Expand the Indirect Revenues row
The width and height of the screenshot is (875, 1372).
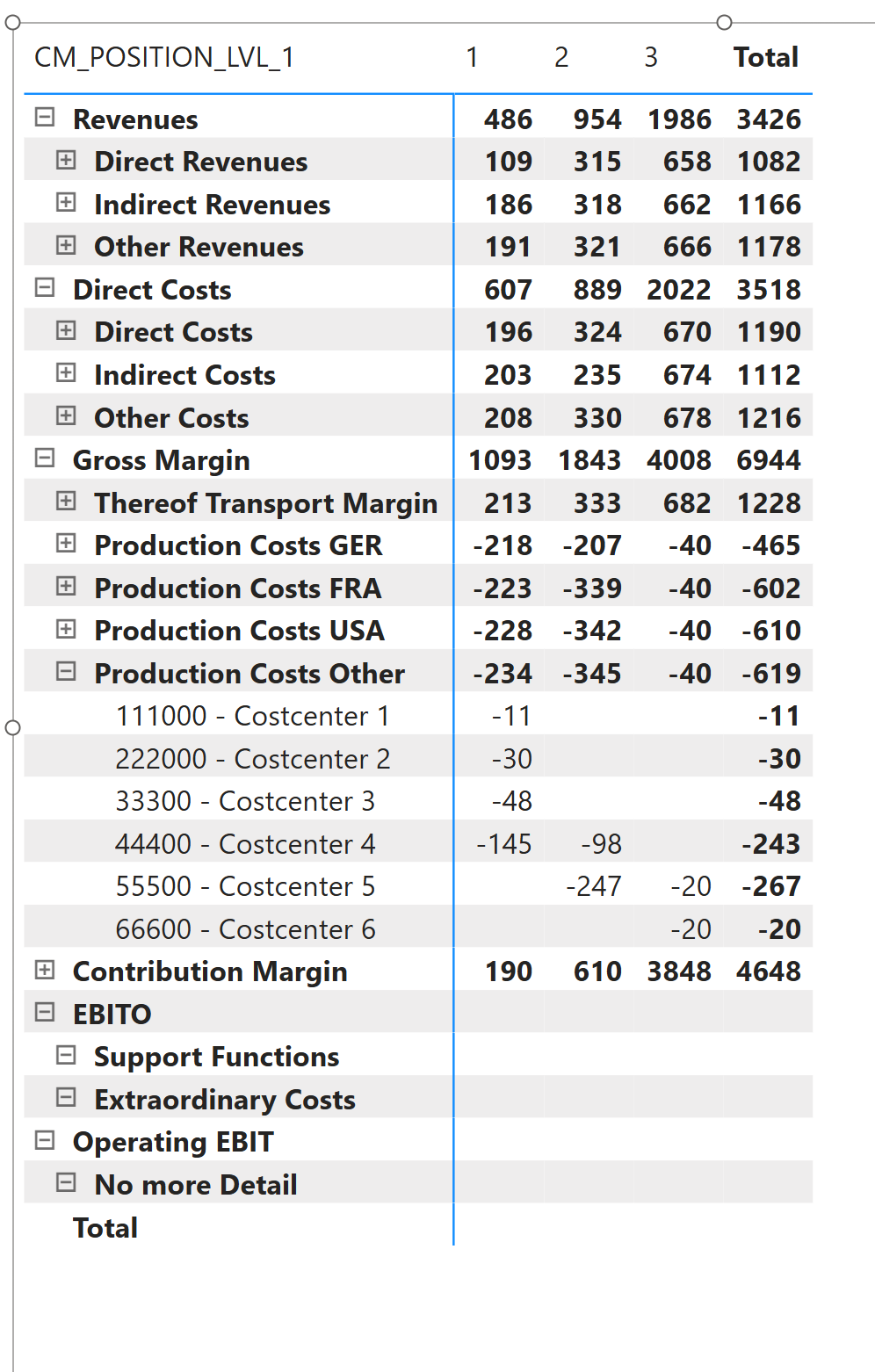pos(66,202)
